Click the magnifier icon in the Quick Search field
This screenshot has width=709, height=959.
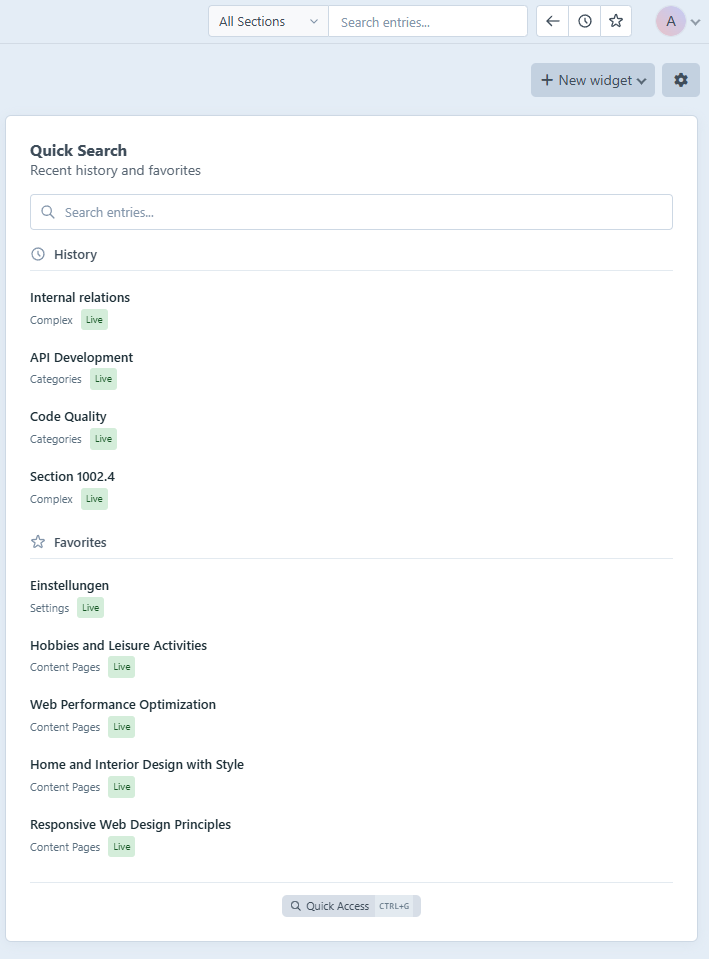(x=47, y=212)
